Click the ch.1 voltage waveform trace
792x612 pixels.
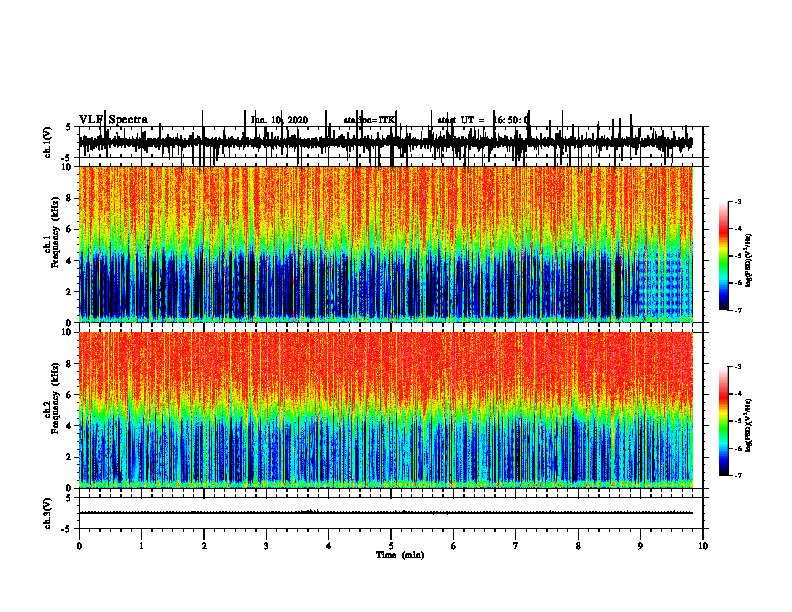click(x=385, y=142)
